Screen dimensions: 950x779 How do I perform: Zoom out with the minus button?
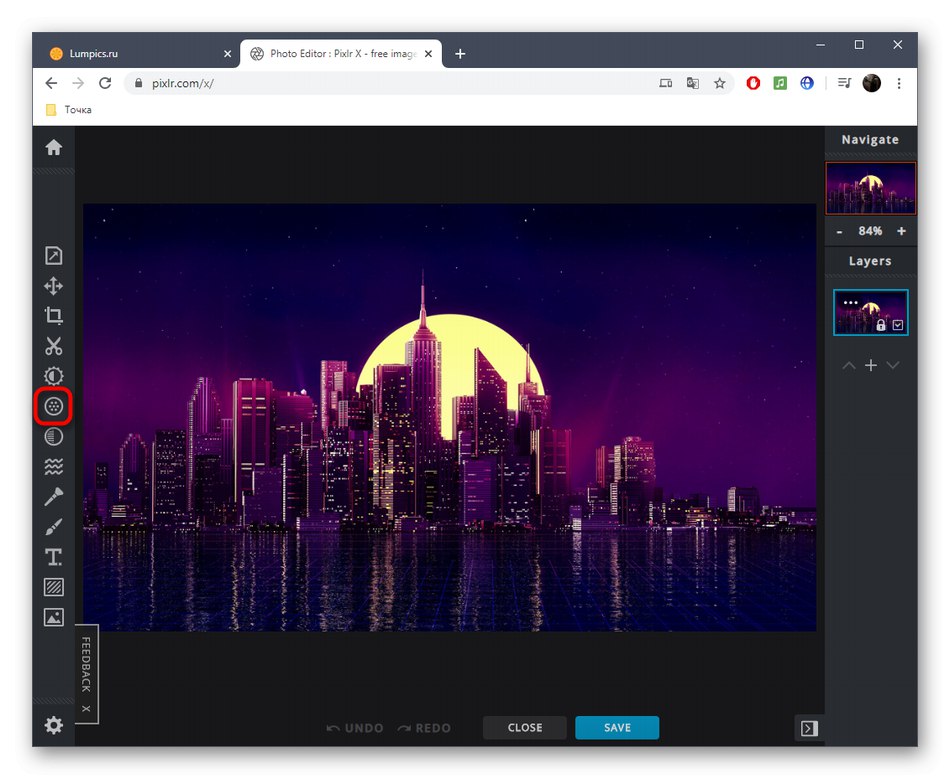point(839,231)
